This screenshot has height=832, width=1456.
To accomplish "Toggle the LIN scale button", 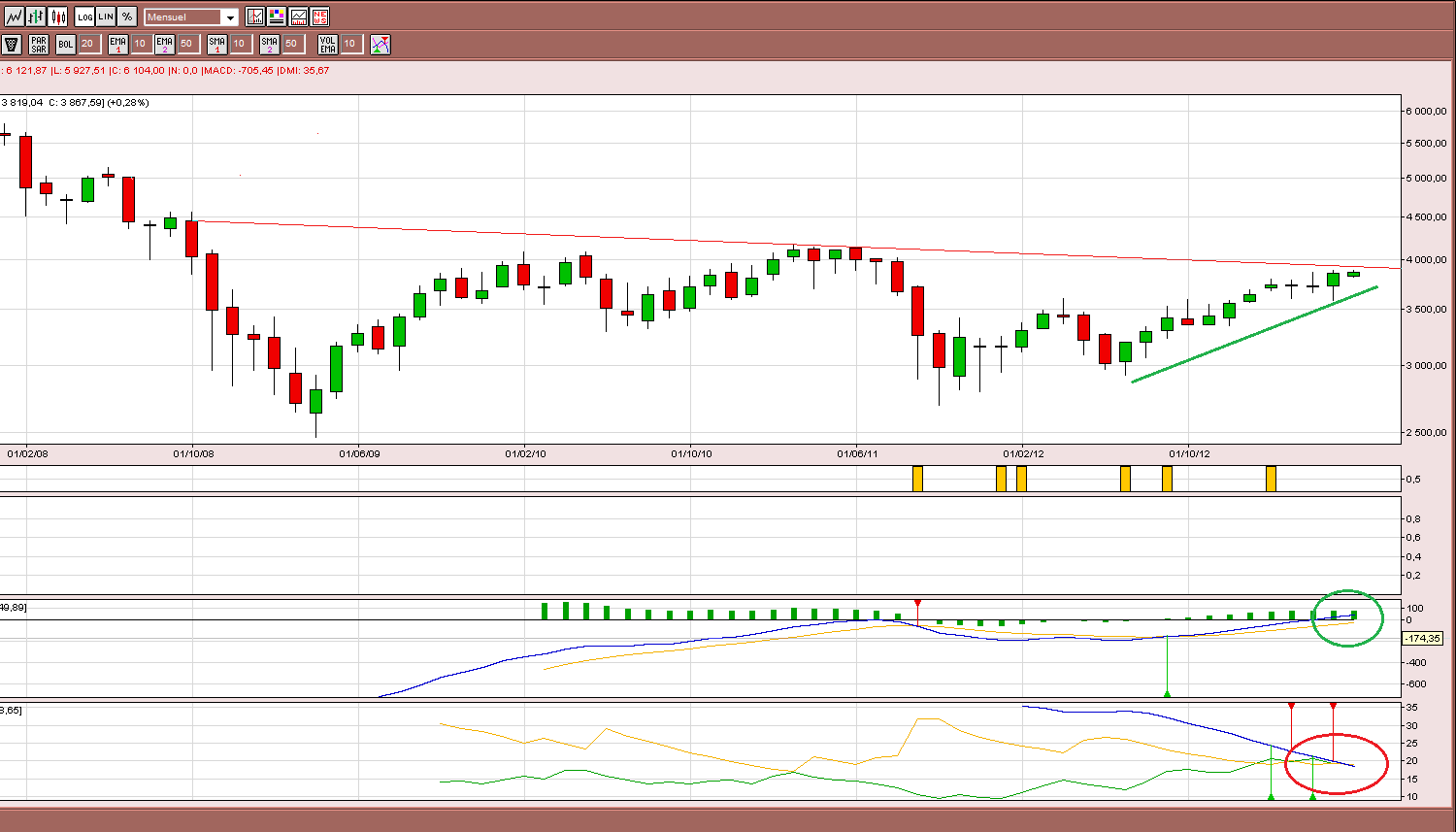I will click(106, 17).
